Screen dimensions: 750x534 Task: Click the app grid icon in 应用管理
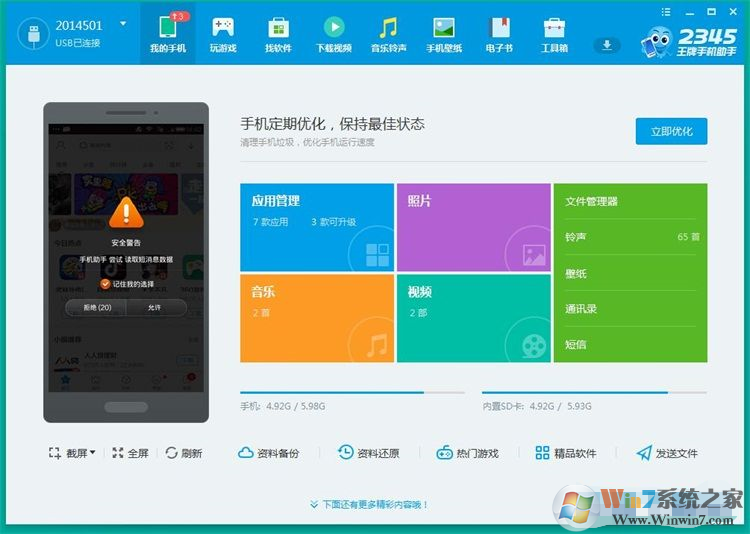(377, 255)
